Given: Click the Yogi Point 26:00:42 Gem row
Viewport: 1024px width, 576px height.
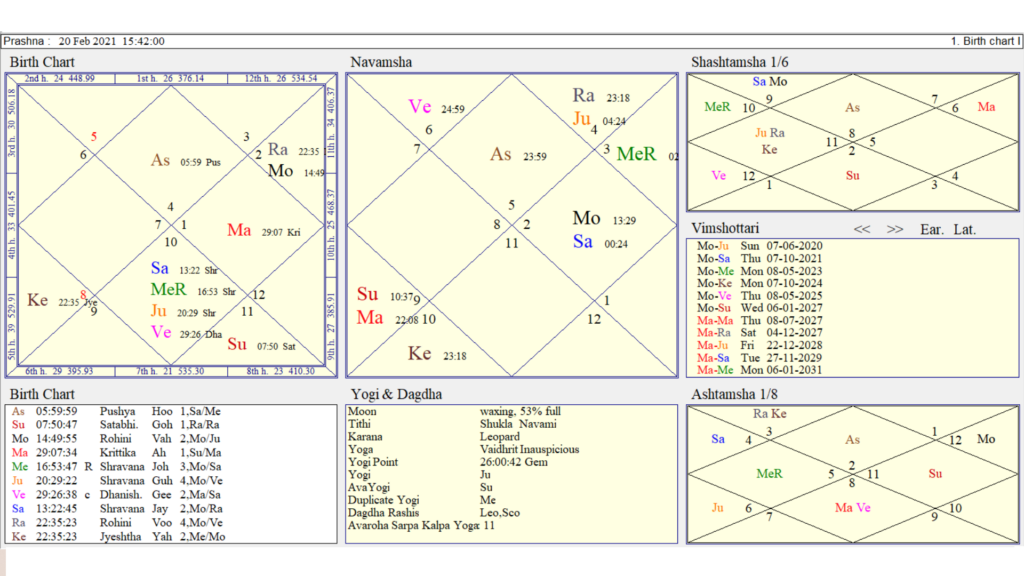Looking at the screenshot, I should tap(447, 462).
